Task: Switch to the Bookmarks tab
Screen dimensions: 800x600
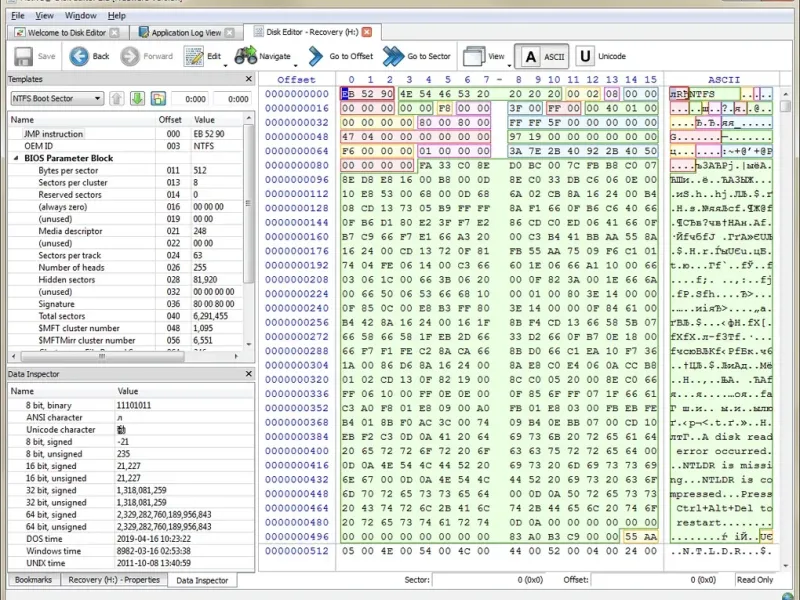Action: click(33, 580)
